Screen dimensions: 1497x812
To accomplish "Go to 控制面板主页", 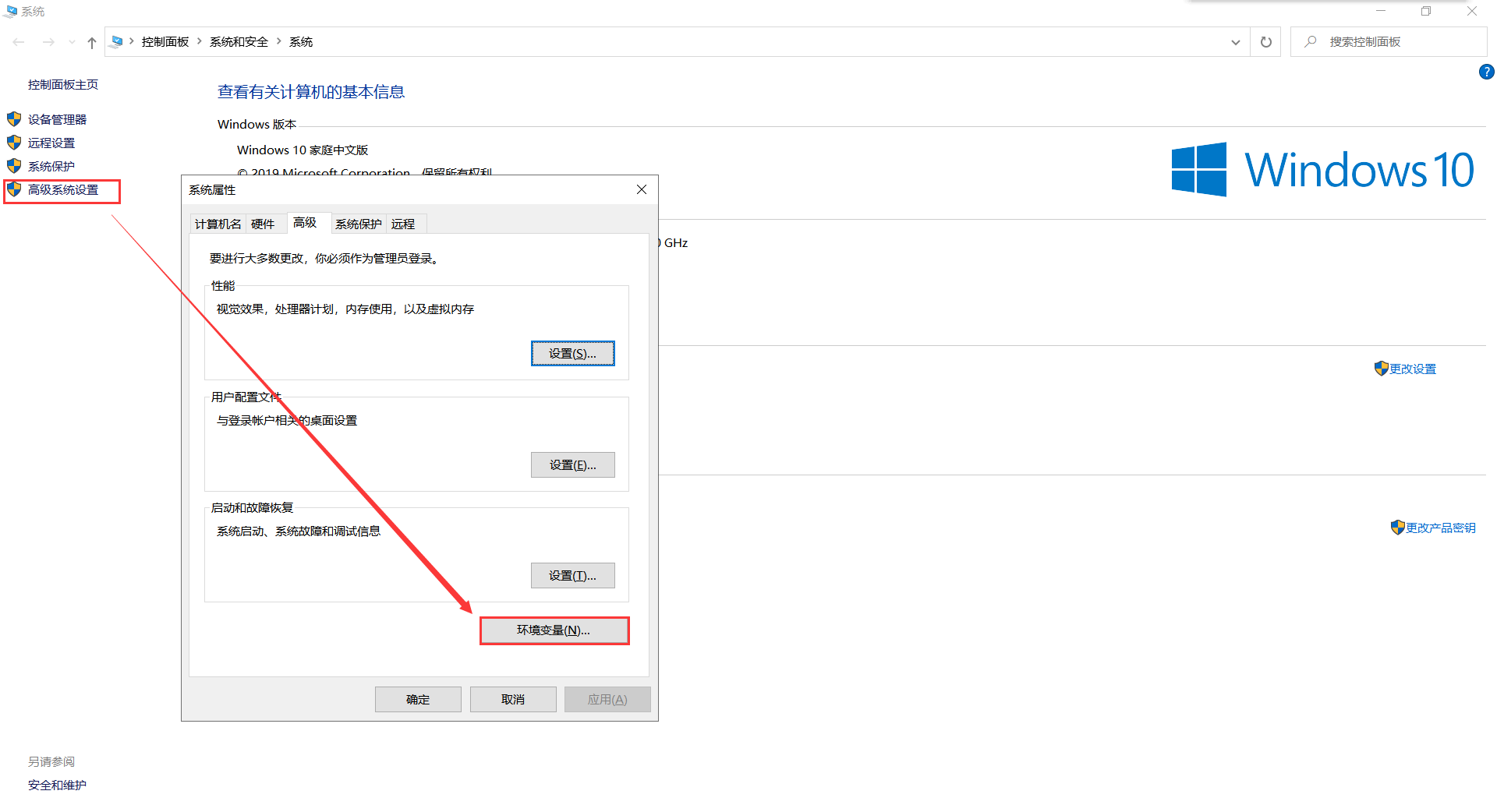I will click(63, 85).
